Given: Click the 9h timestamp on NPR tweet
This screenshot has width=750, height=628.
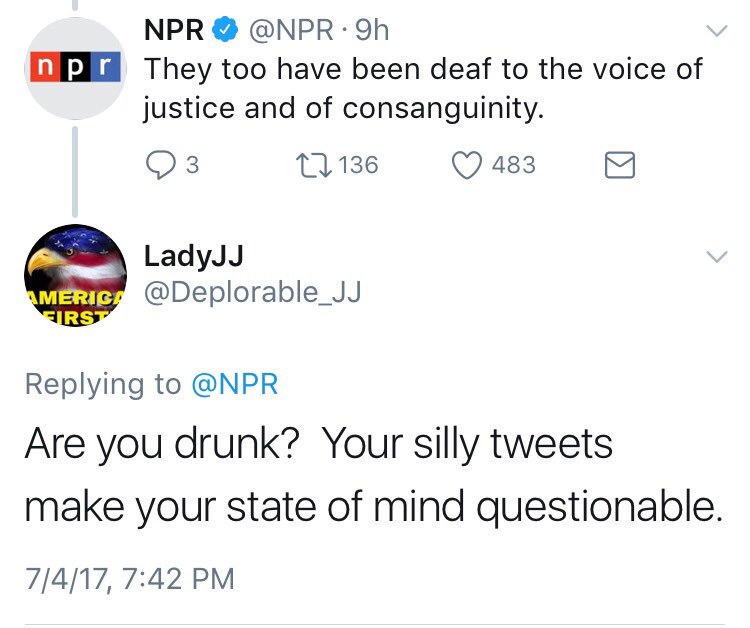Looking at the screenshot, I should point(372,30).
